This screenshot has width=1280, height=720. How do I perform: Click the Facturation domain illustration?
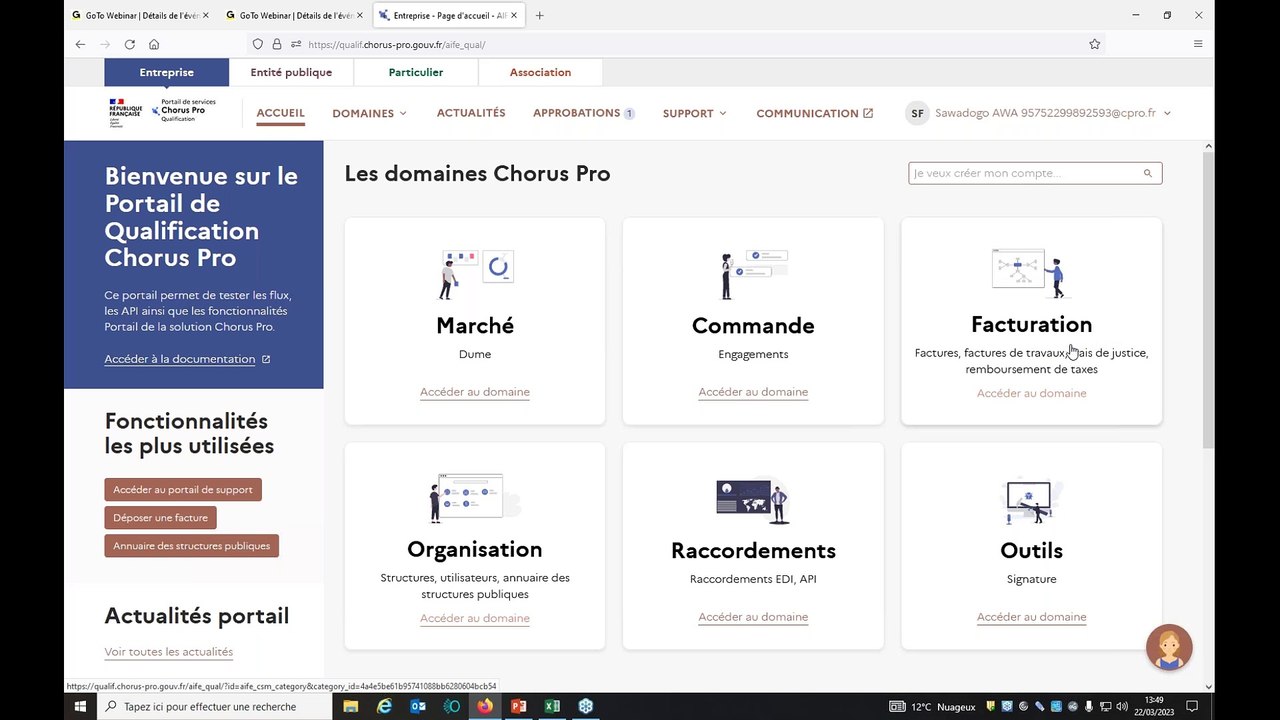pyautogui.click(x=1031, y=273)
